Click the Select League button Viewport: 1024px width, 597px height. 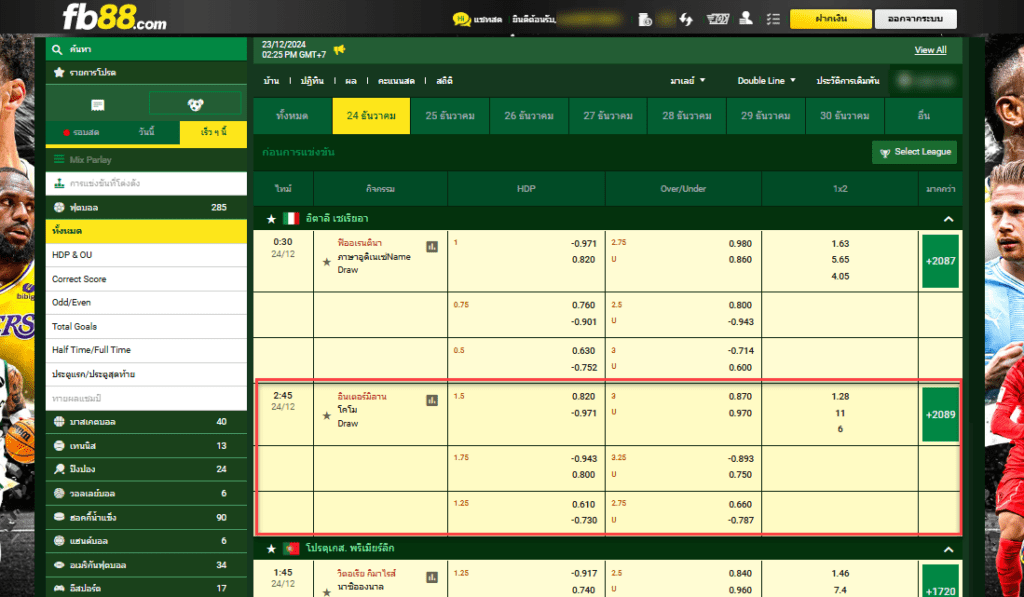point(914,152)
